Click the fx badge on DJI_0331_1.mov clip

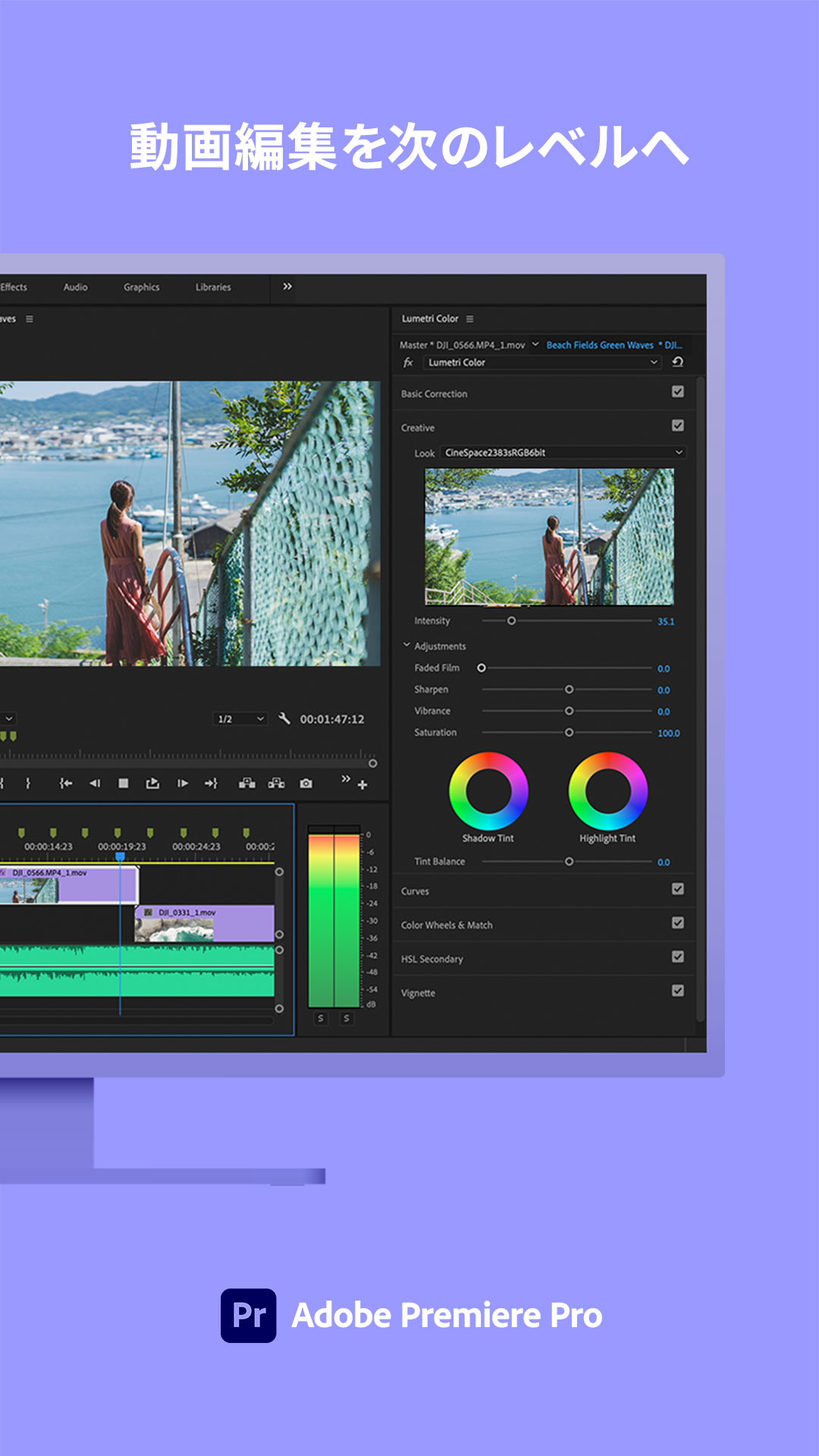coord(148,912)
